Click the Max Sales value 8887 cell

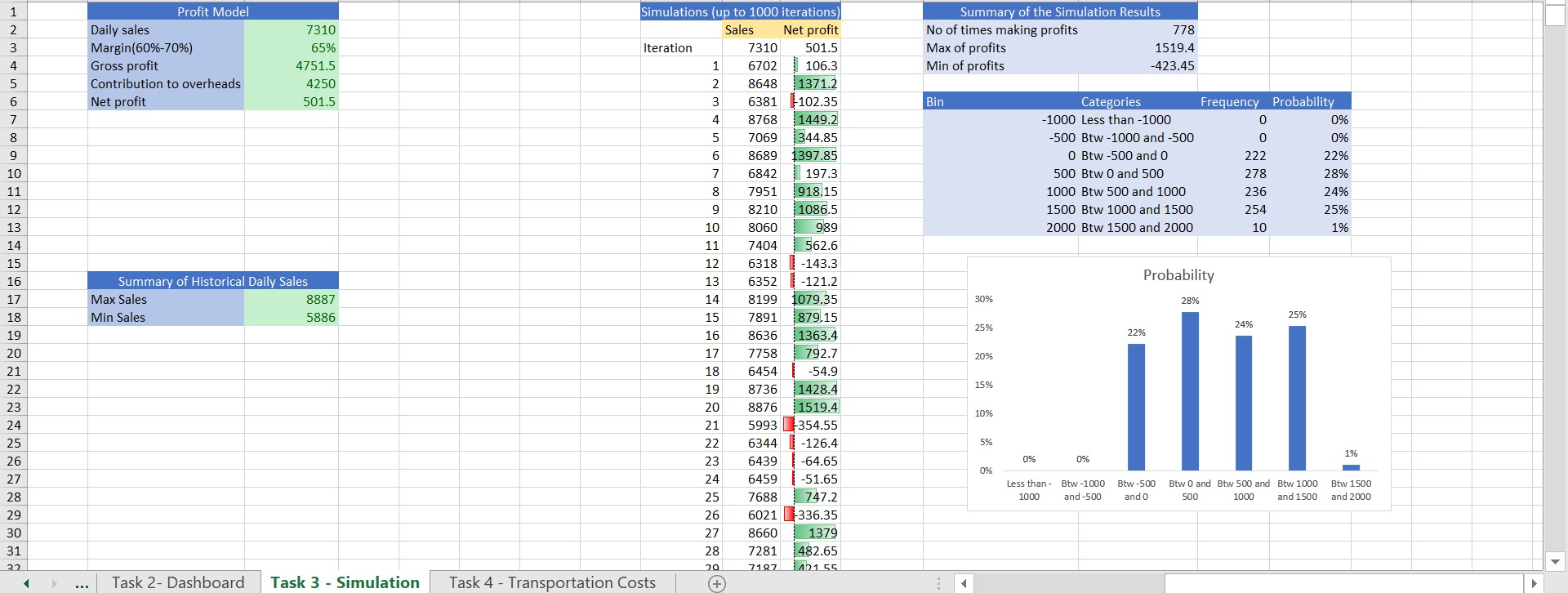coord(291,299)
